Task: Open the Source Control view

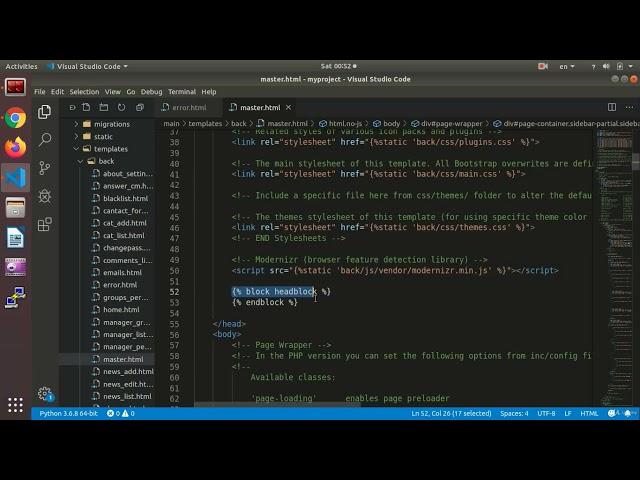Action: (x=44, y=168)
